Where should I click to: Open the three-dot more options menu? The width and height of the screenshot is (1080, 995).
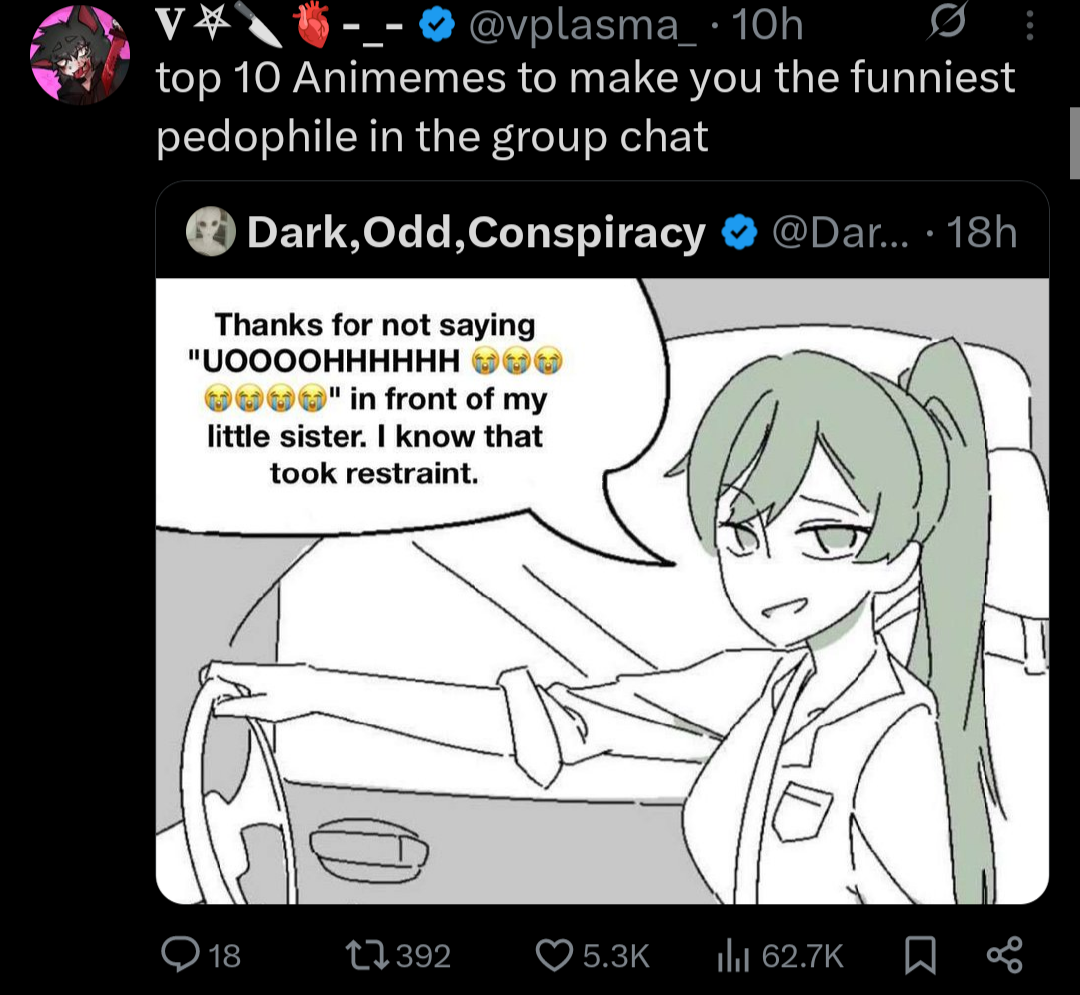pyautogui.click(x=1029, y=26)
